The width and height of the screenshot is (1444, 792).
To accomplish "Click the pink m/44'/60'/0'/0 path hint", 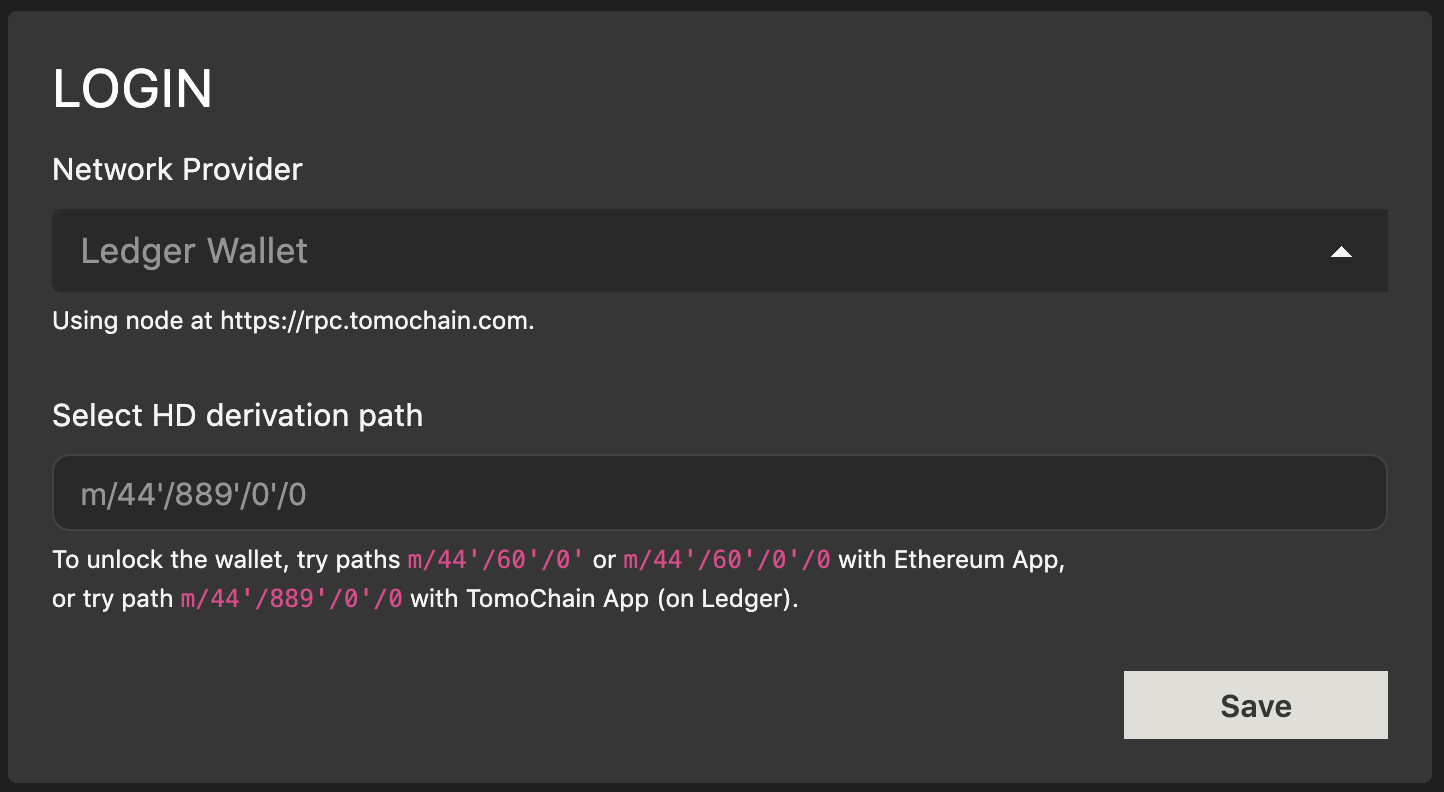I will tap(727, 560).
